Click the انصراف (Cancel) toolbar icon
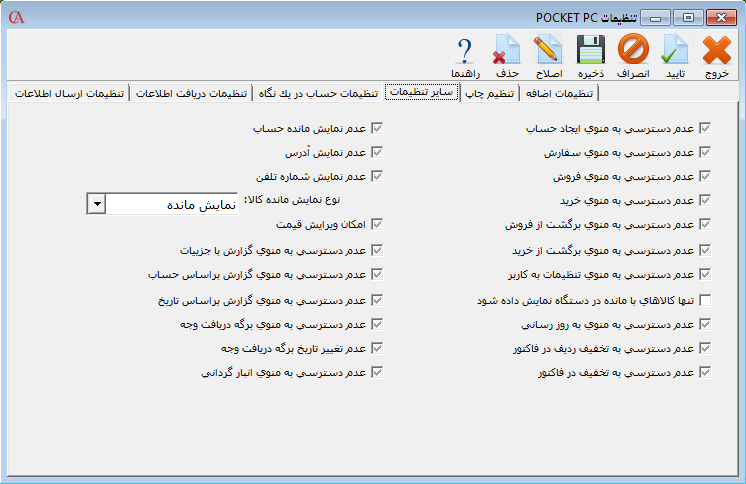This screenshot has height=484, width=746. tap(632, 51)
